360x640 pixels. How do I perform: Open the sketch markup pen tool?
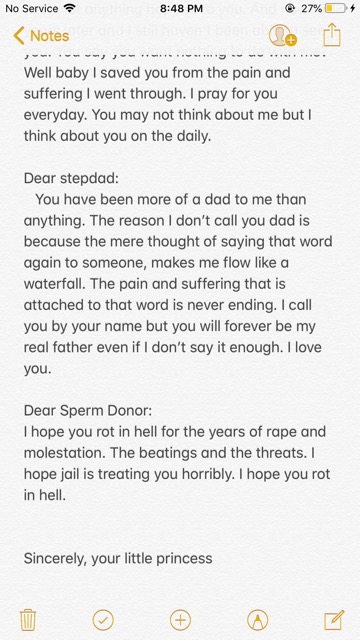click(258, 620)
